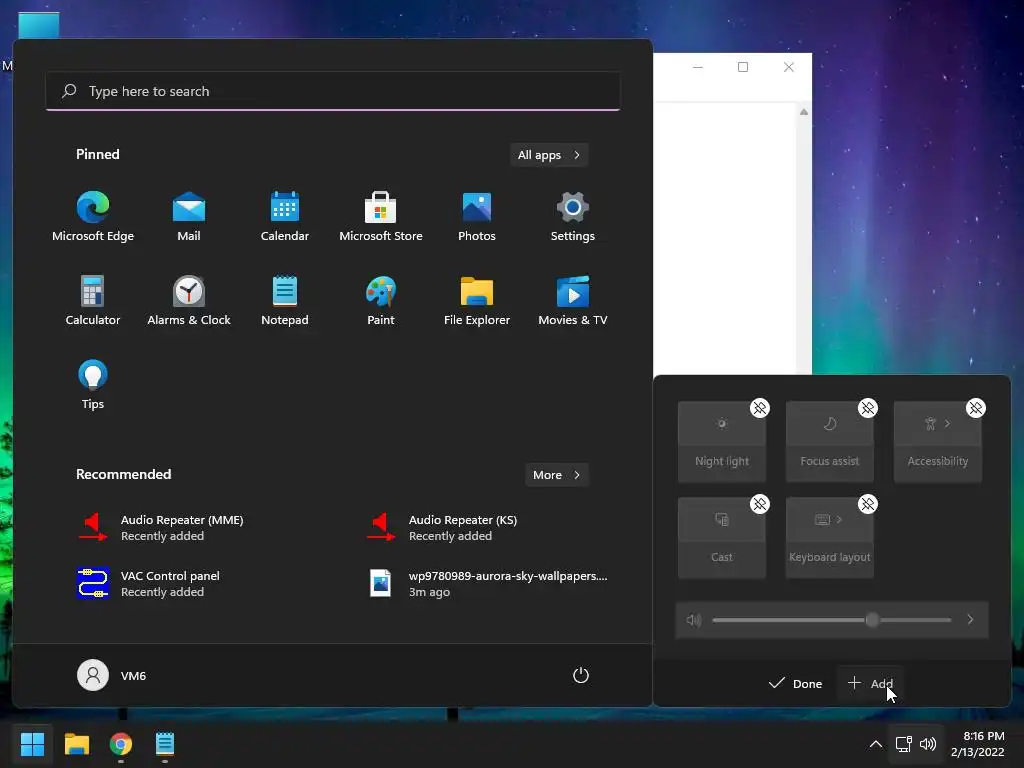Image resolution: width=1024 pixels, height=768 pixels.
Task: Expand the Accessibility tile chevron
Action: tap(948, 424)
